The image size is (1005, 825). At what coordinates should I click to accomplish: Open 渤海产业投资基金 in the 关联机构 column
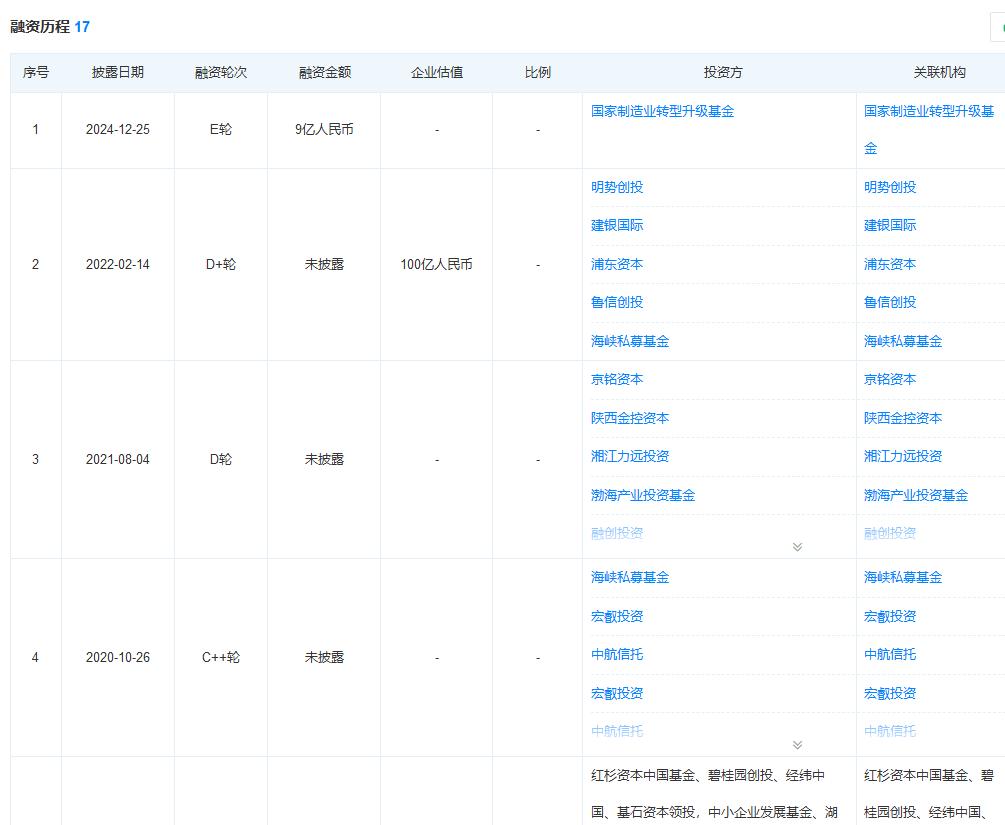pyautogui.click(x=915, y=495)
